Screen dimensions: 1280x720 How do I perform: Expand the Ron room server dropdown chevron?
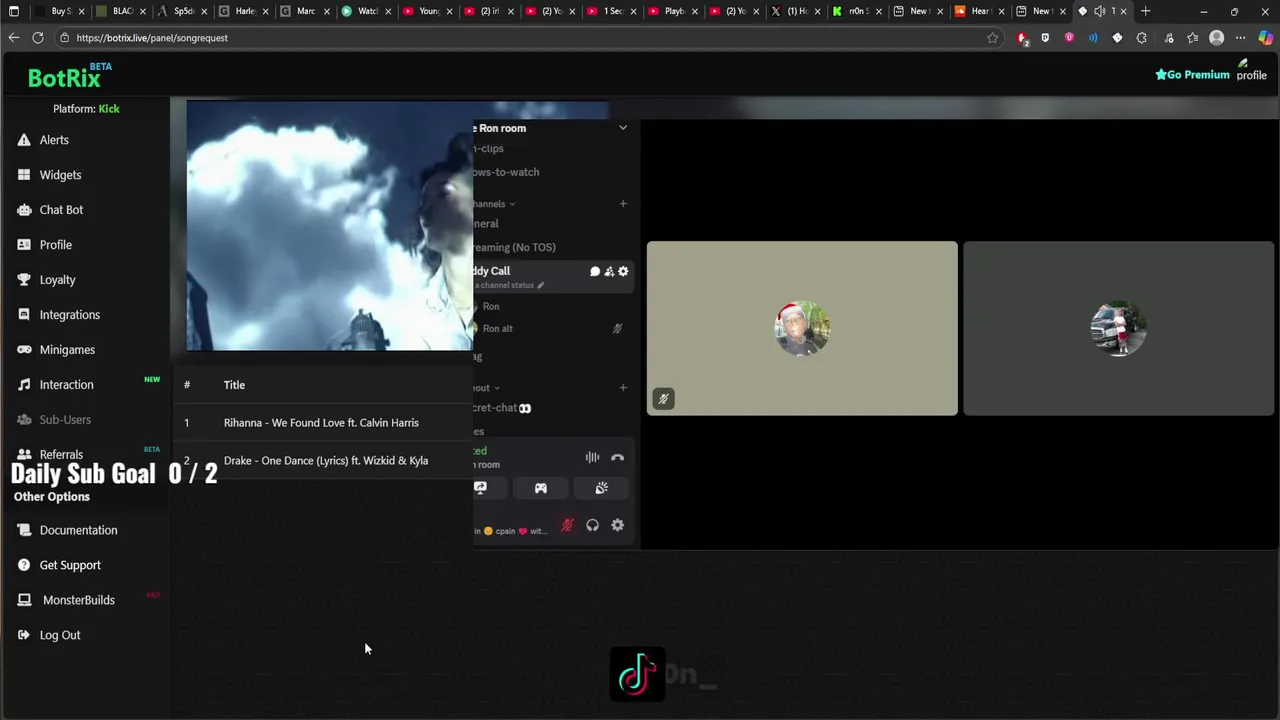pyautogui.click(x=623, y=128)
